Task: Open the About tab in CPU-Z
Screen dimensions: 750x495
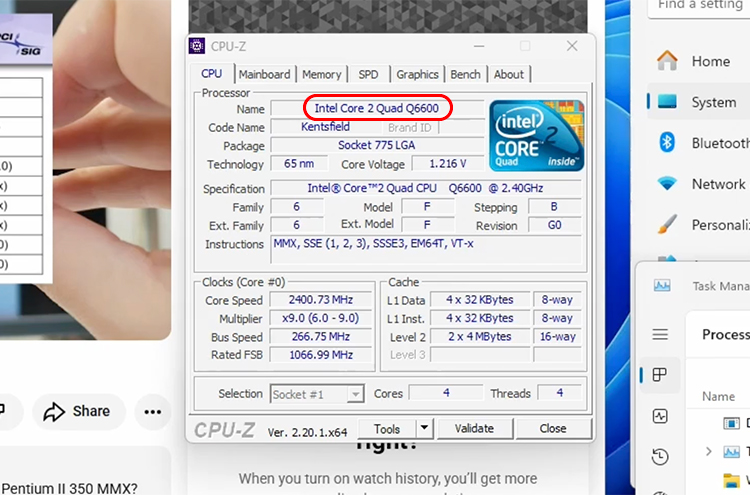Action: pos(508,75)
